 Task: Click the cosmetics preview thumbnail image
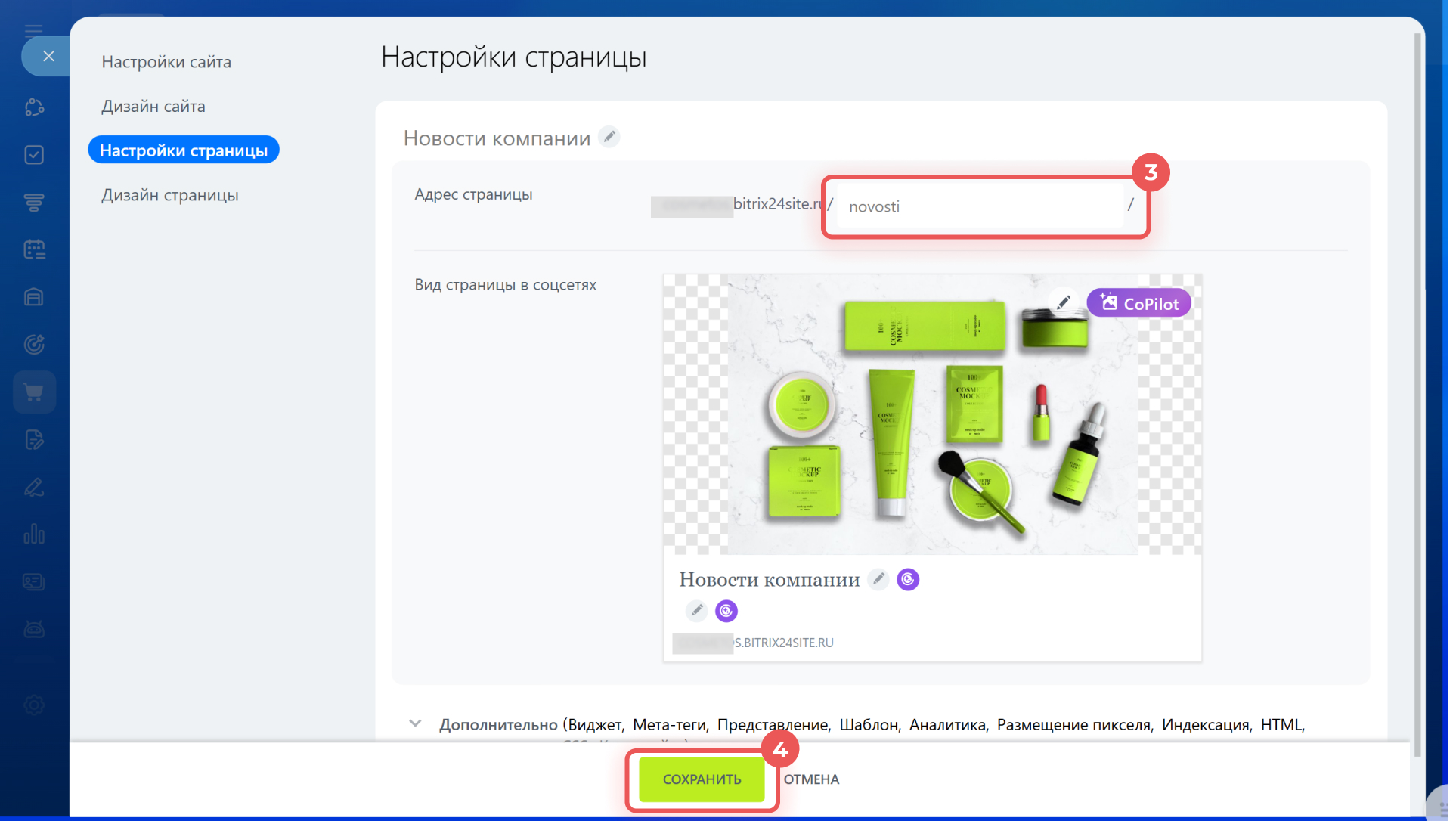(931, 414)
